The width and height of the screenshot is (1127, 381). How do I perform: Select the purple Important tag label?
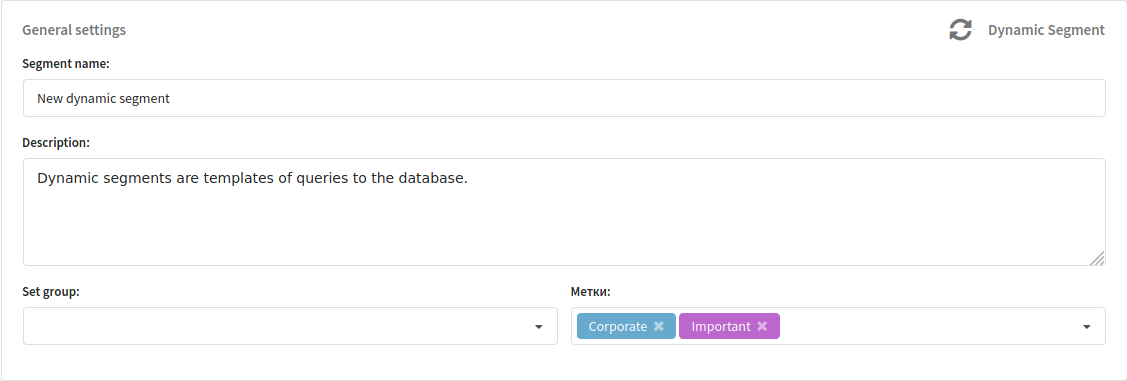click(x=721, y=326)
